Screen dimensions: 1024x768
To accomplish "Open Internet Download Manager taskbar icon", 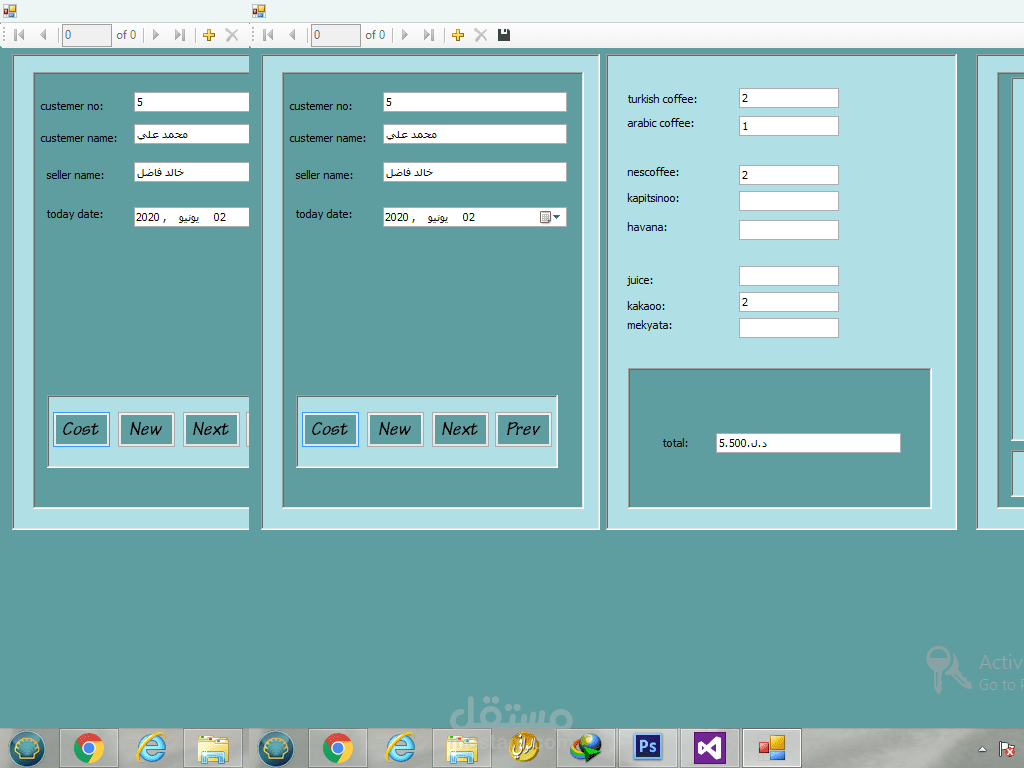I will (586, 747).
